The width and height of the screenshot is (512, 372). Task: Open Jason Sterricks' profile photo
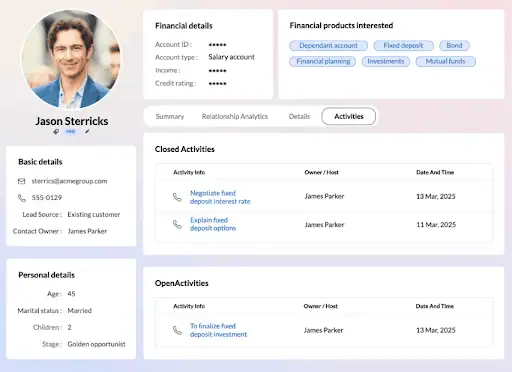[71, 59]
